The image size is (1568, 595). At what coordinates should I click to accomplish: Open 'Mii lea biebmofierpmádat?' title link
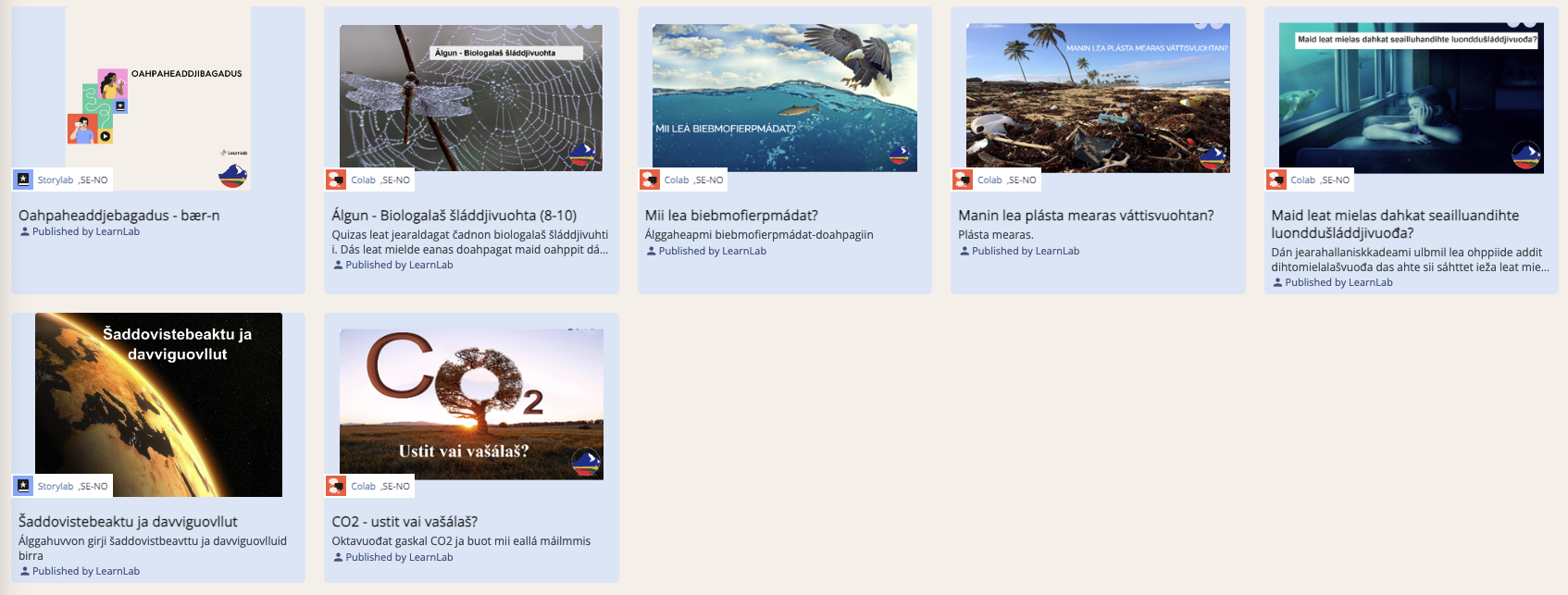pos(731,216)
